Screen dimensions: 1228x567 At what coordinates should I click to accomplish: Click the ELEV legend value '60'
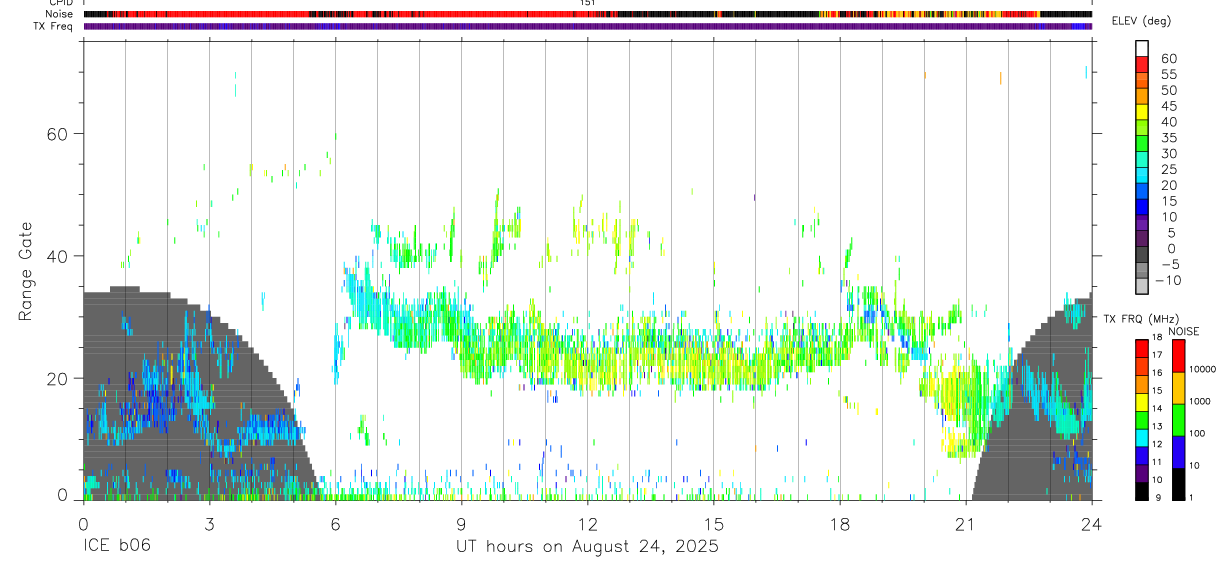point(1168,59)
